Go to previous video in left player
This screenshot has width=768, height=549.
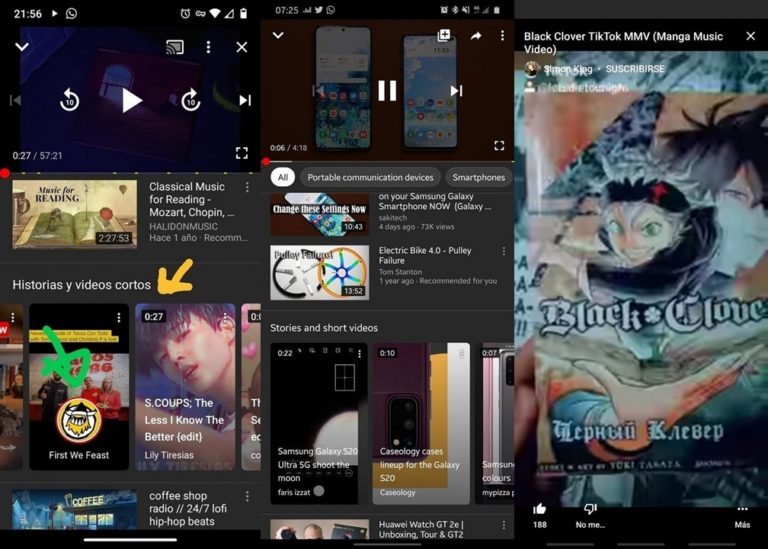(x=15, y=100)
